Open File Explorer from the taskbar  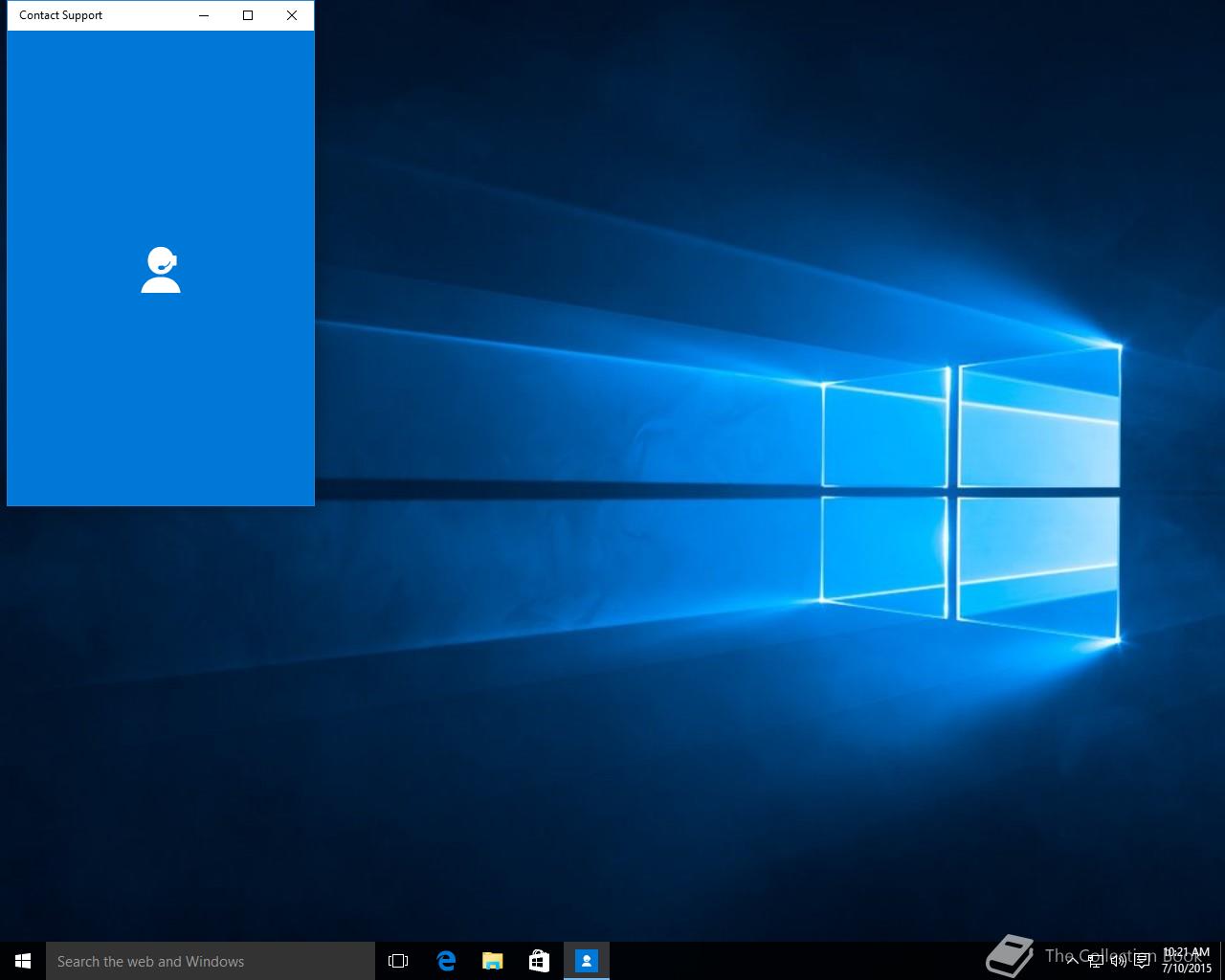pyautogui.click(x=492, y=961)
